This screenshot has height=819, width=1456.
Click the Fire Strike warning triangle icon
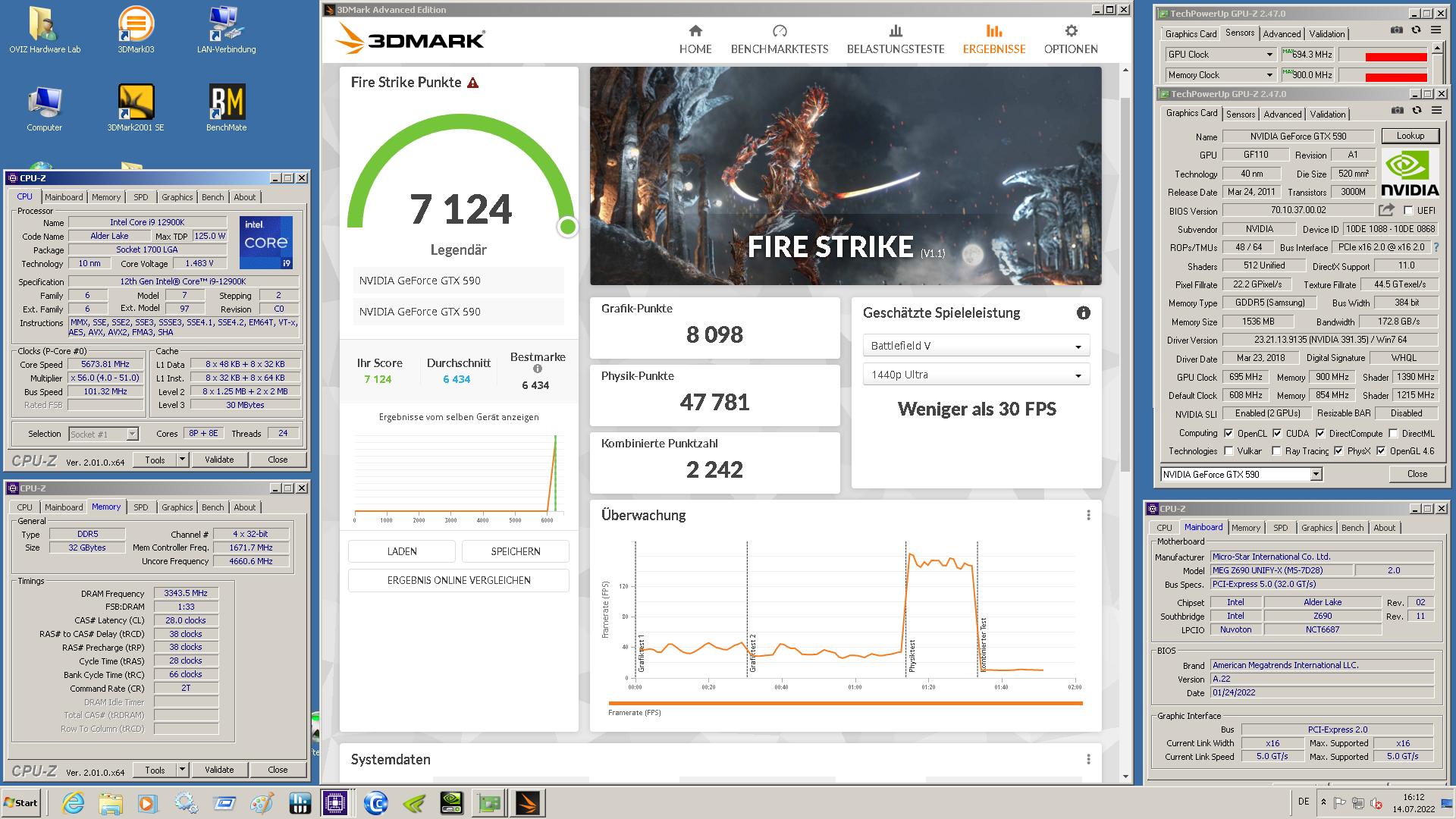coord(473,83)
